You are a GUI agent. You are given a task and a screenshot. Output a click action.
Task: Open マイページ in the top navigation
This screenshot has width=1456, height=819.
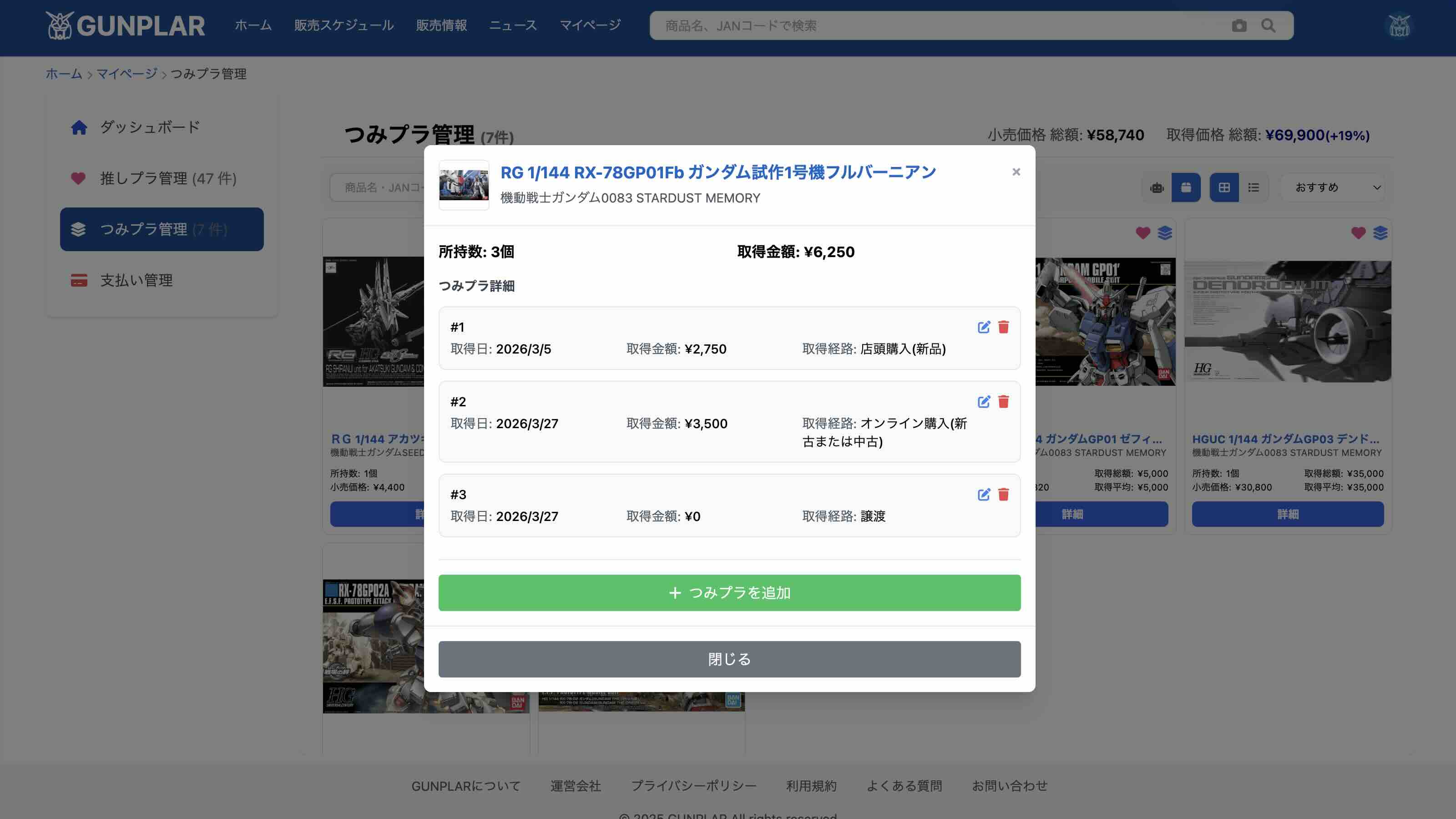coord(590,25)
